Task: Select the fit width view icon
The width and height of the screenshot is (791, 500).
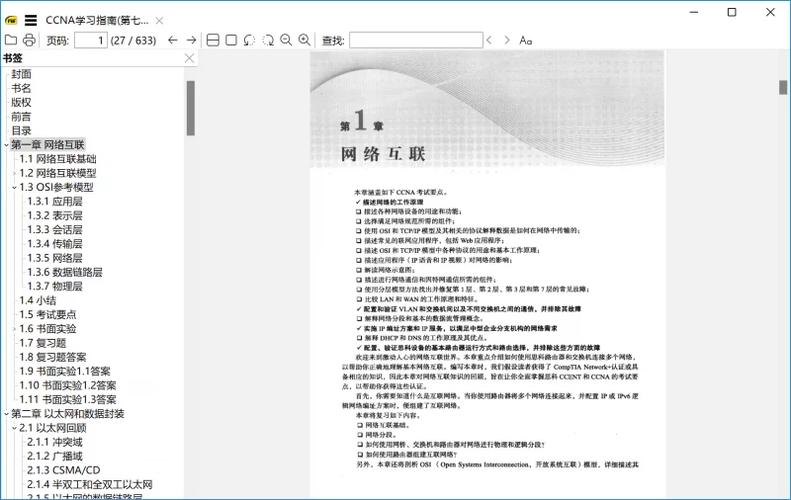Action: point(213,40)
